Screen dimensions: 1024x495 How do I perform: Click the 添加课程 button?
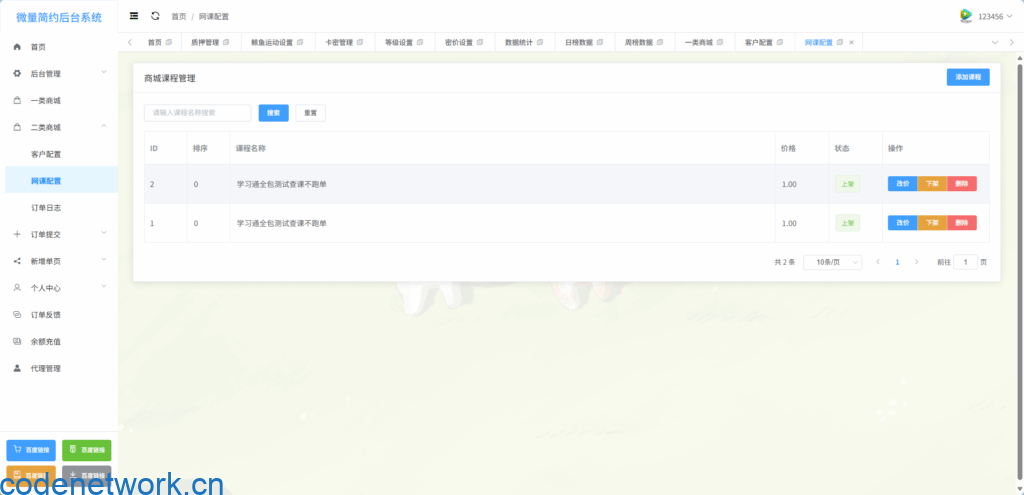click(x=967, y=77)
